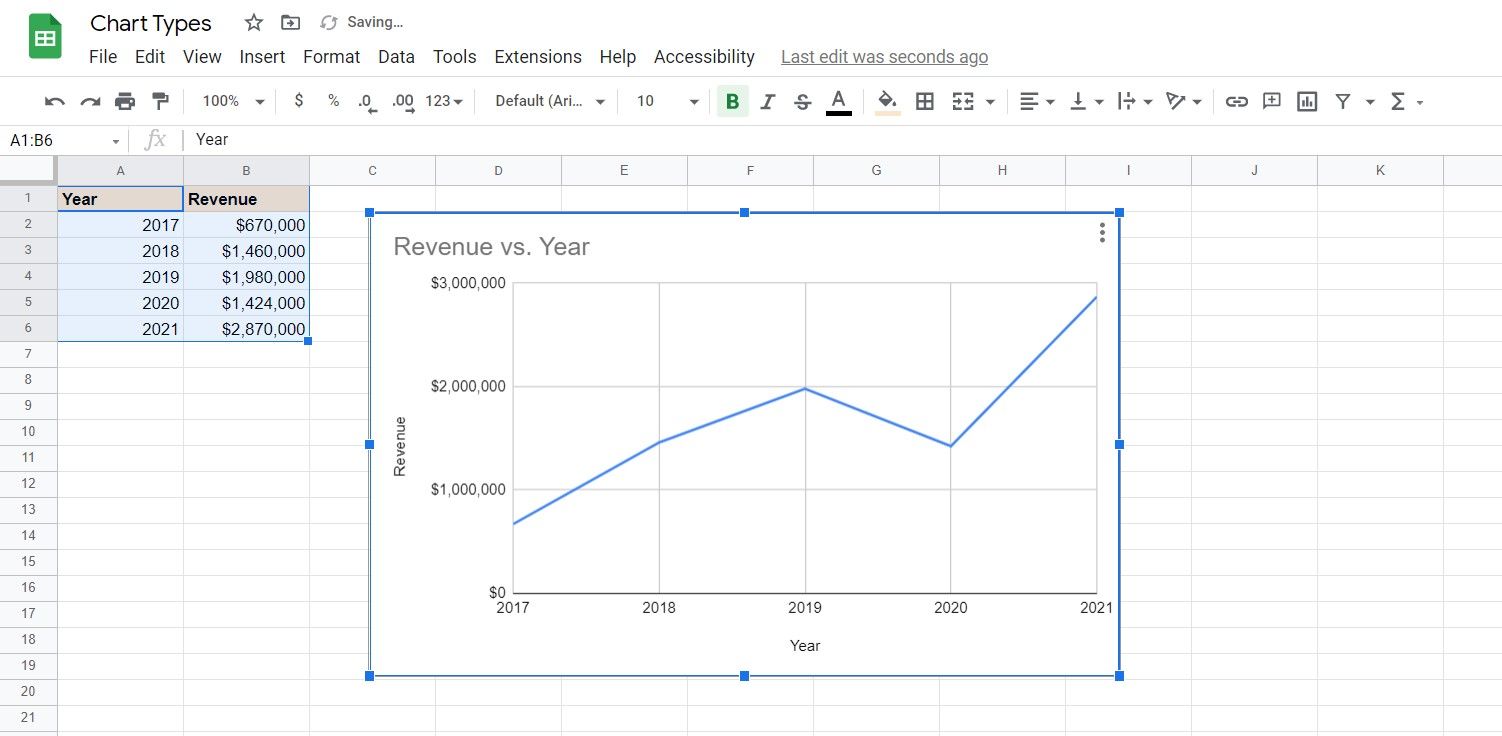Click the insert chart icon
The image size is (1502, 736).
coord(1306,101)
